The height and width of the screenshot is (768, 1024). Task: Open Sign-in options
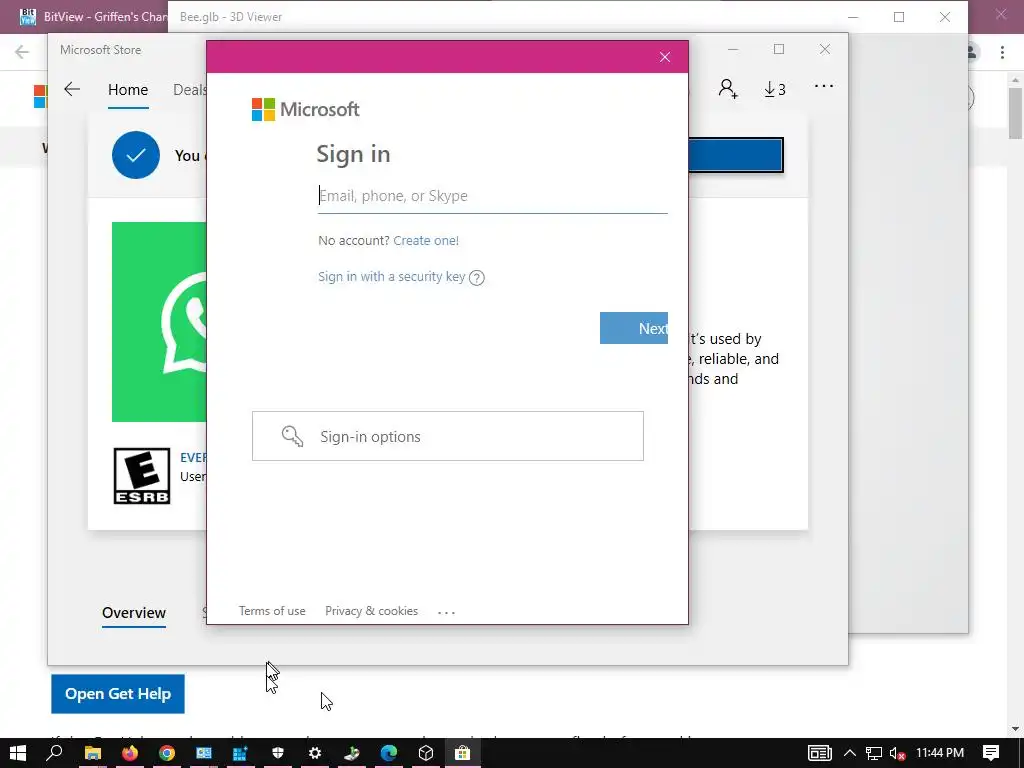click(448, 436)
